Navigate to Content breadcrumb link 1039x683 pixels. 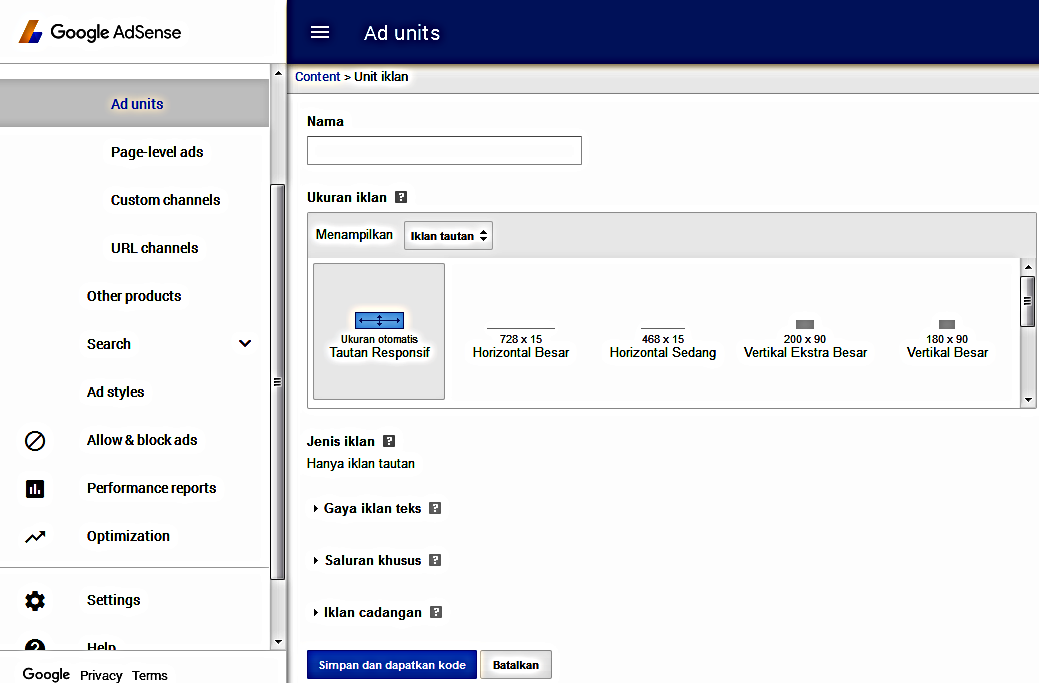[318, 76]
